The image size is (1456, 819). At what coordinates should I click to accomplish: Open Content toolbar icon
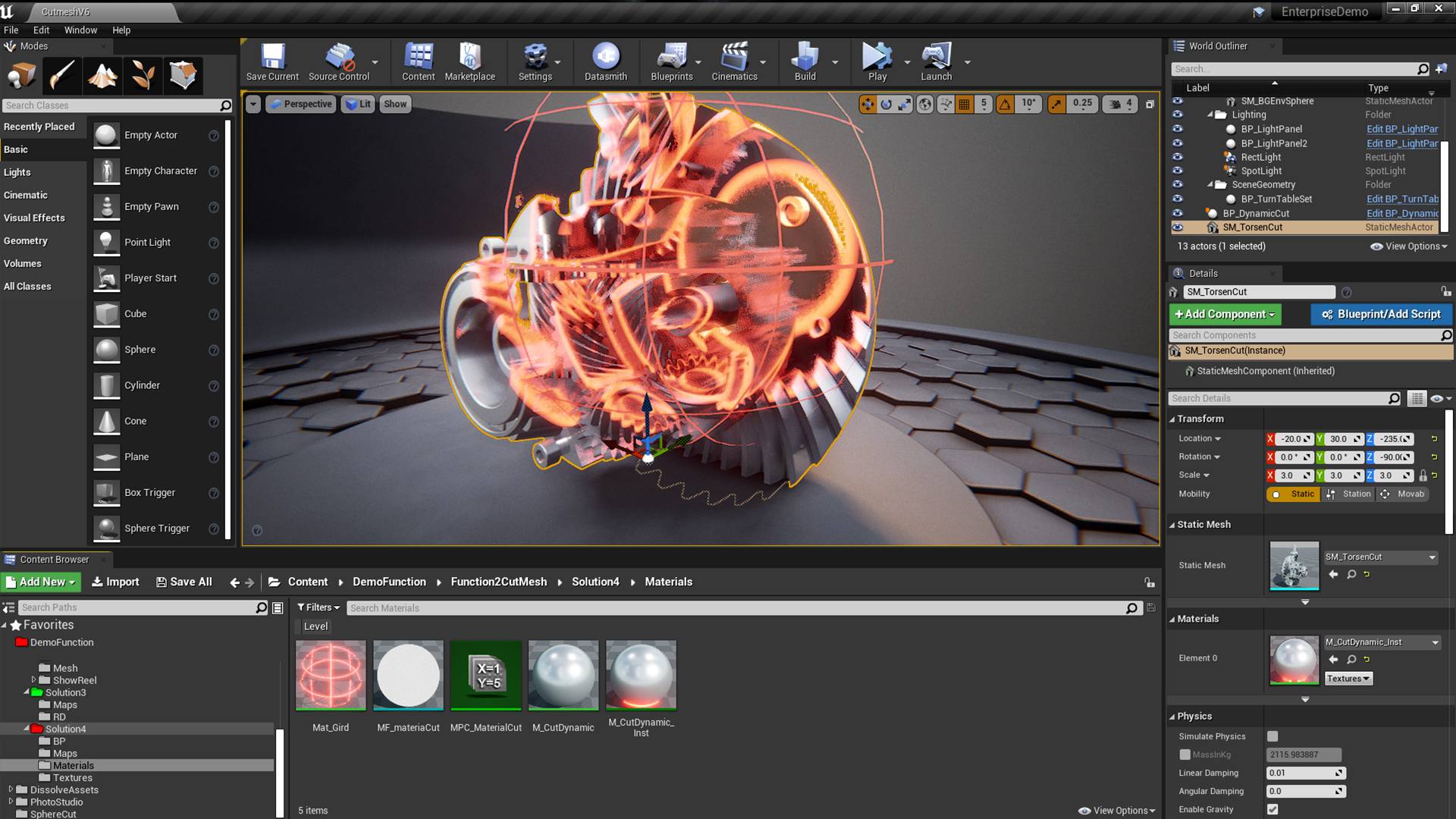(x=419, y=61)
